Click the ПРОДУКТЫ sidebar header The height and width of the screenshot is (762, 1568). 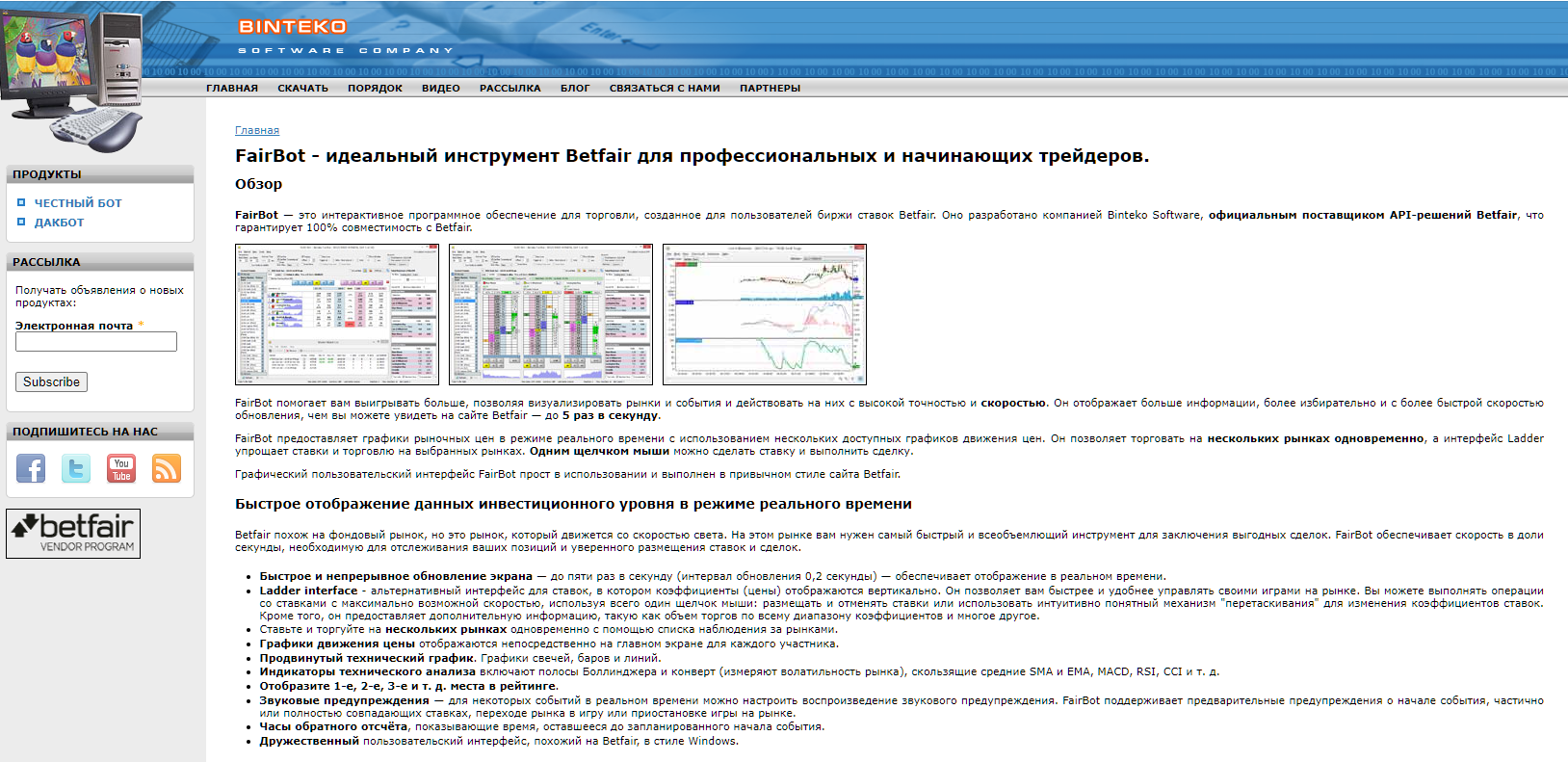(100, 174)
